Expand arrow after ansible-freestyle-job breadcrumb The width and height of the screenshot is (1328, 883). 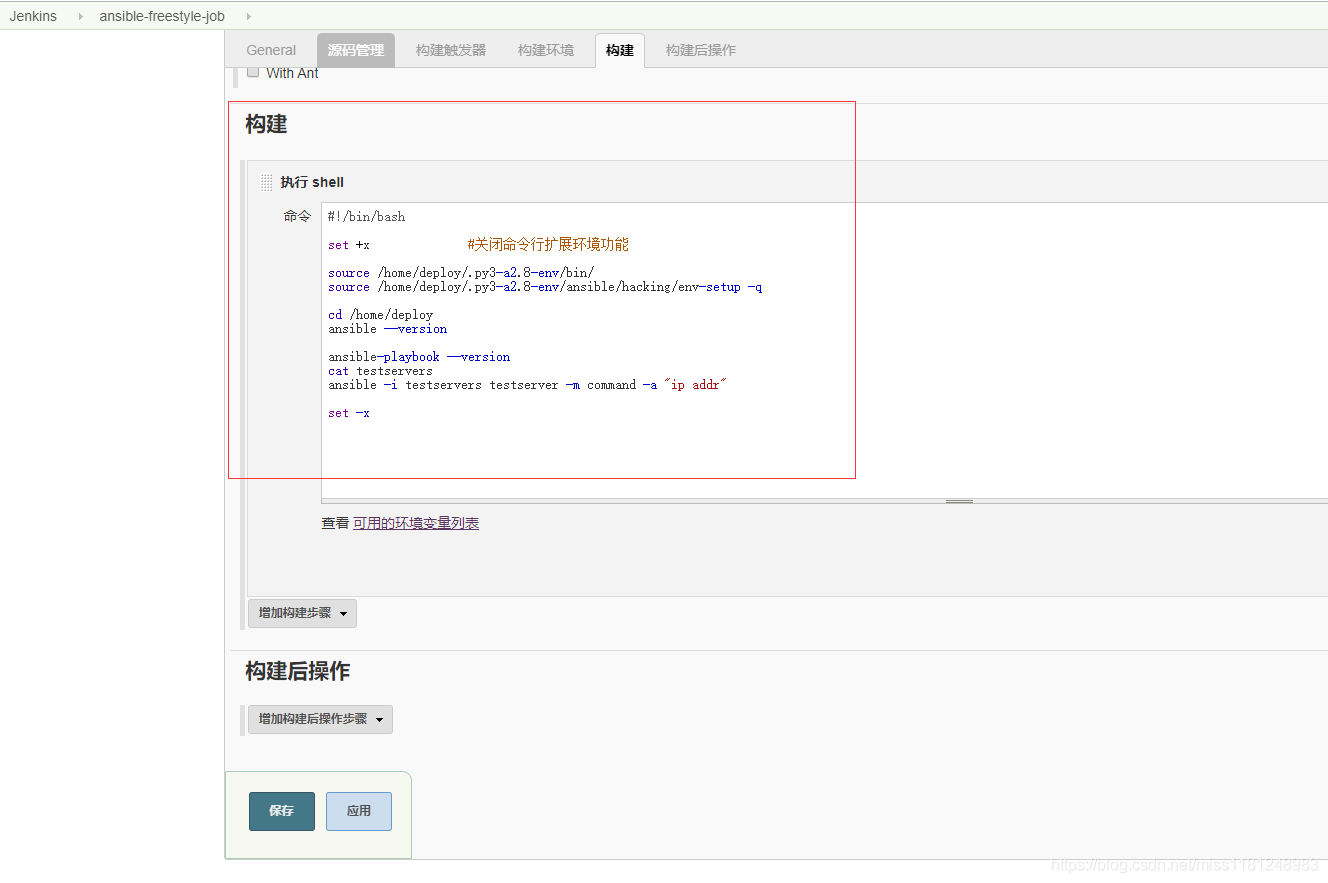pyautogui.click(x=248, y=16)
